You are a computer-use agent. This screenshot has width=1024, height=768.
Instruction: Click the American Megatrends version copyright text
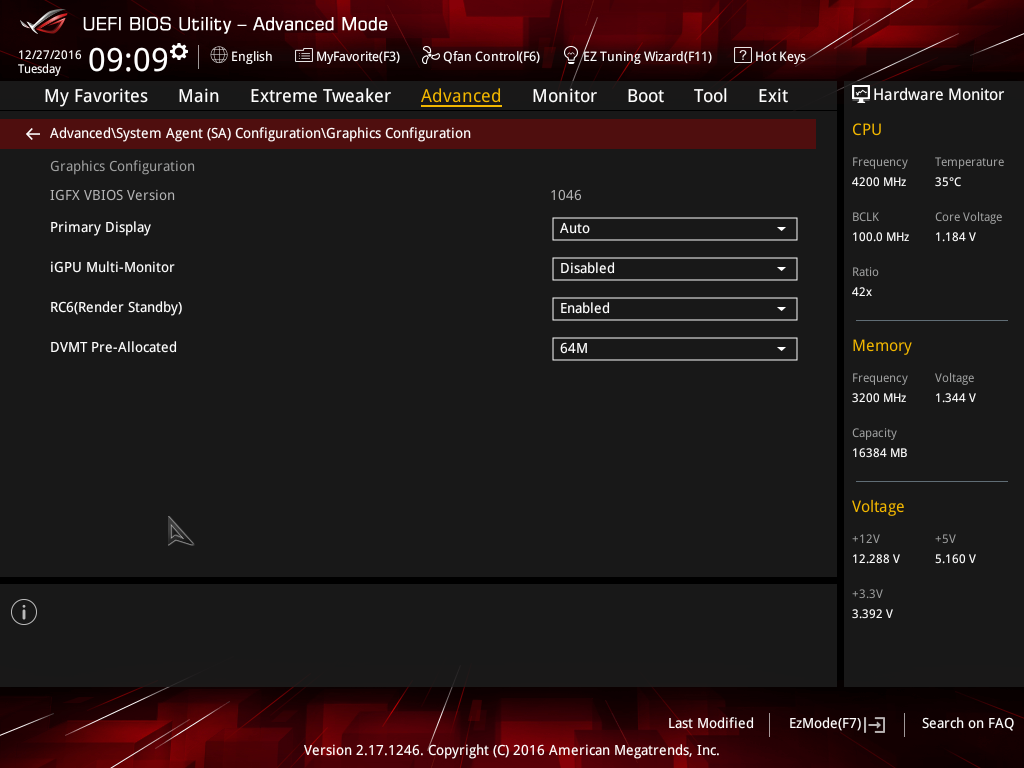click(511, 750)
